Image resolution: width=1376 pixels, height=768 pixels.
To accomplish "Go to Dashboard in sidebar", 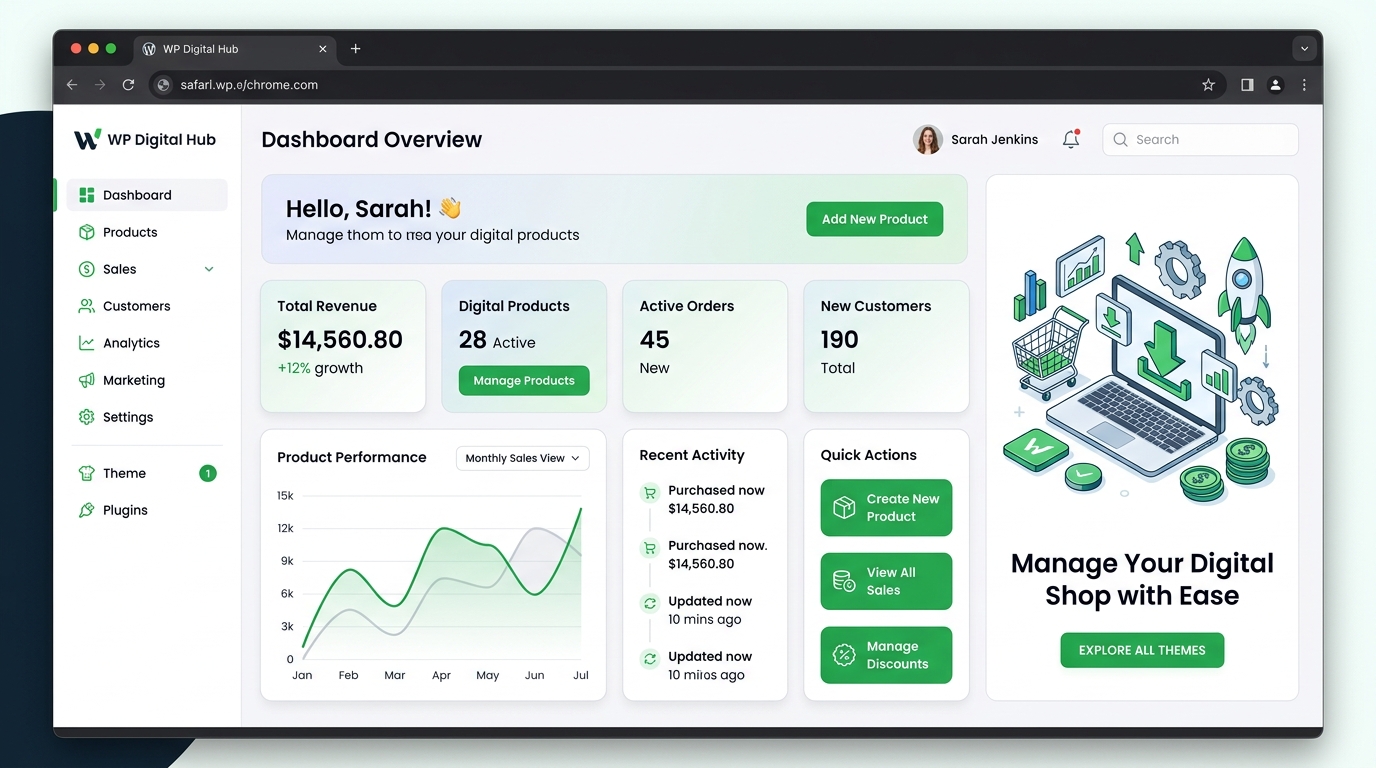I will 147,195.
